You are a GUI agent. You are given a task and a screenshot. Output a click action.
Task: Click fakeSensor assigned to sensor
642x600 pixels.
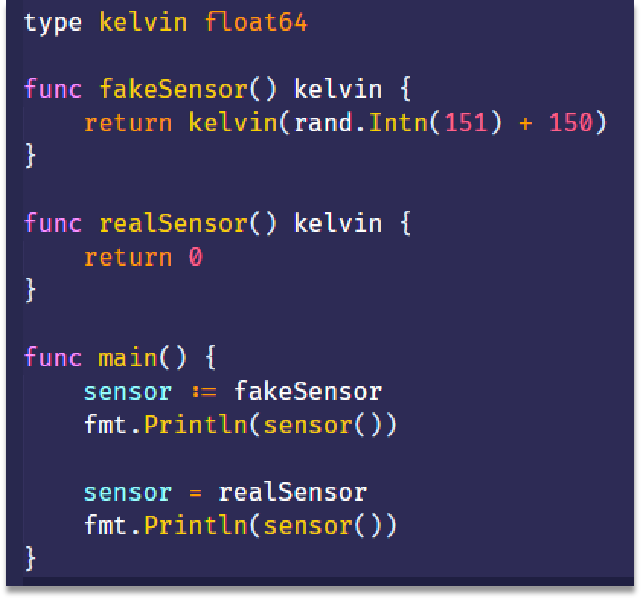point(308,391)
